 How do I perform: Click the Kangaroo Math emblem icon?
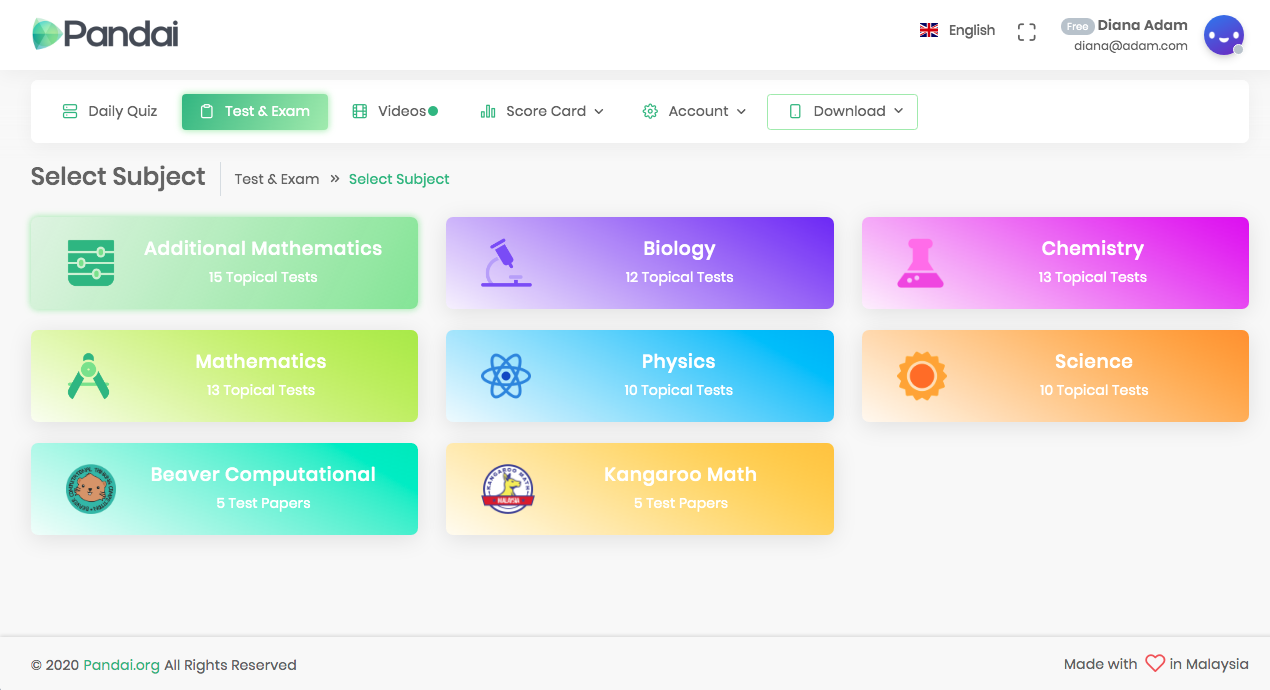[x=507, y=489]
